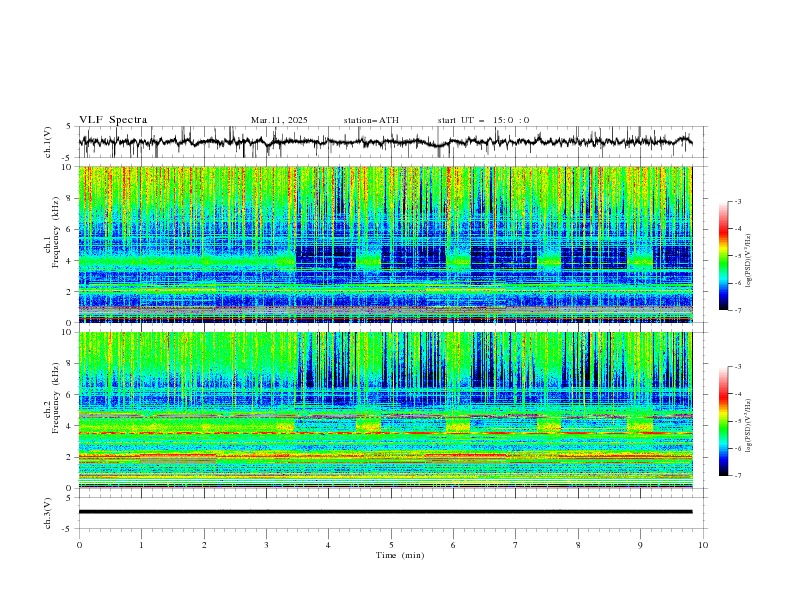Click the "6" tick on time axis
This screenshot has width=792, height=612.
(453, 545)
